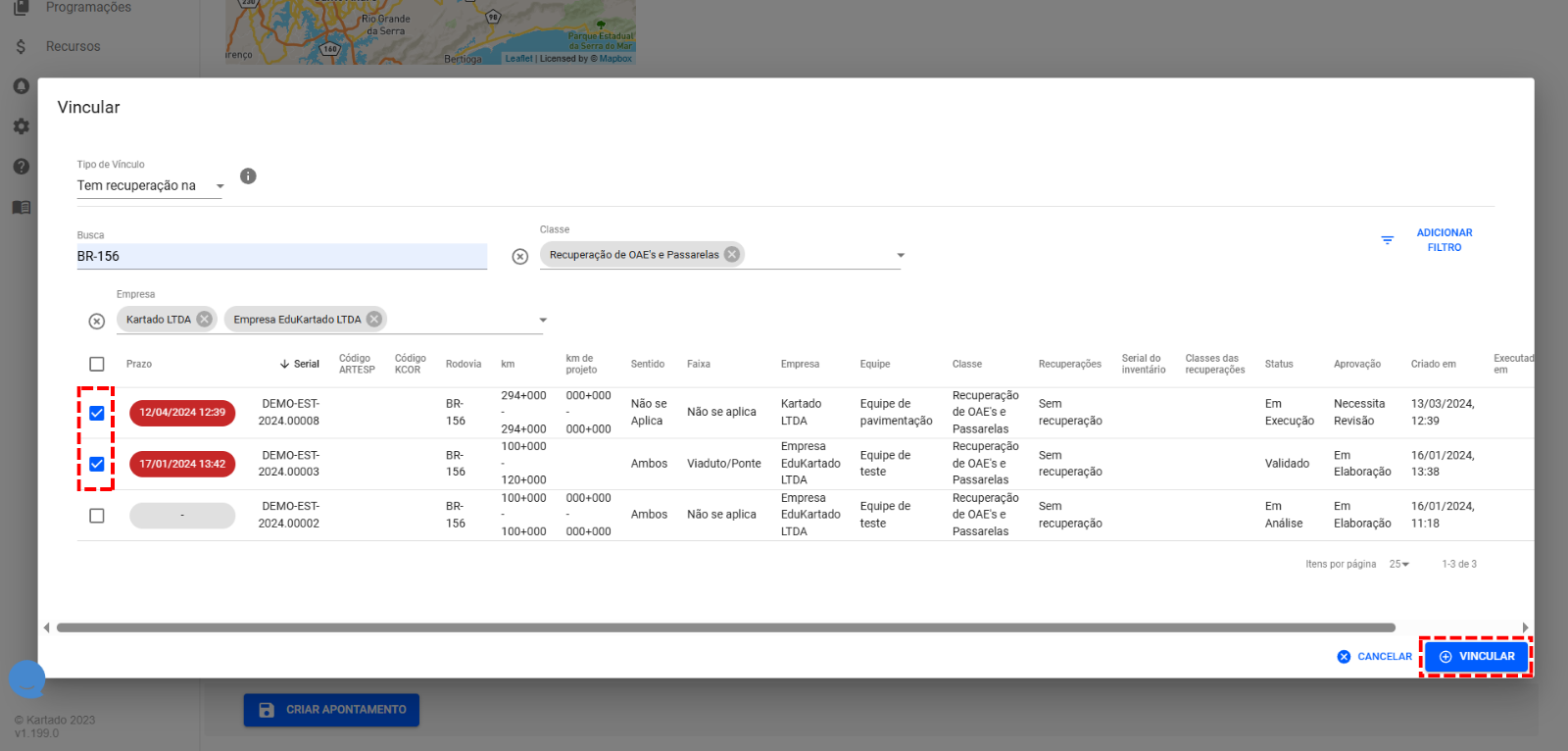Remove the Empresa EduKartado LTDA chip
Viewport: 1568px width, 751px height.
pyautogui.click(x=373, y=320)
